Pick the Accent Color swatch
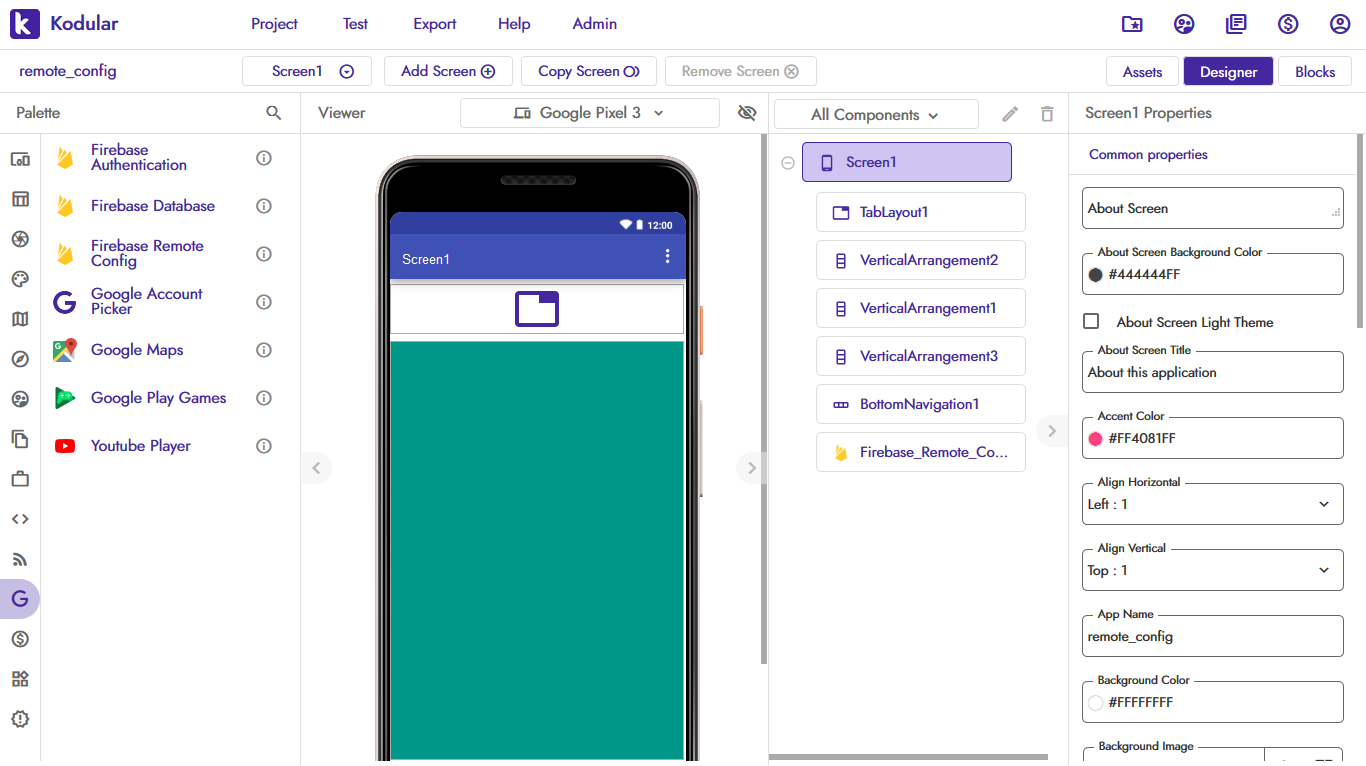The width and height of the screenshot is (1366, 766). click(x=1095, y=438)
